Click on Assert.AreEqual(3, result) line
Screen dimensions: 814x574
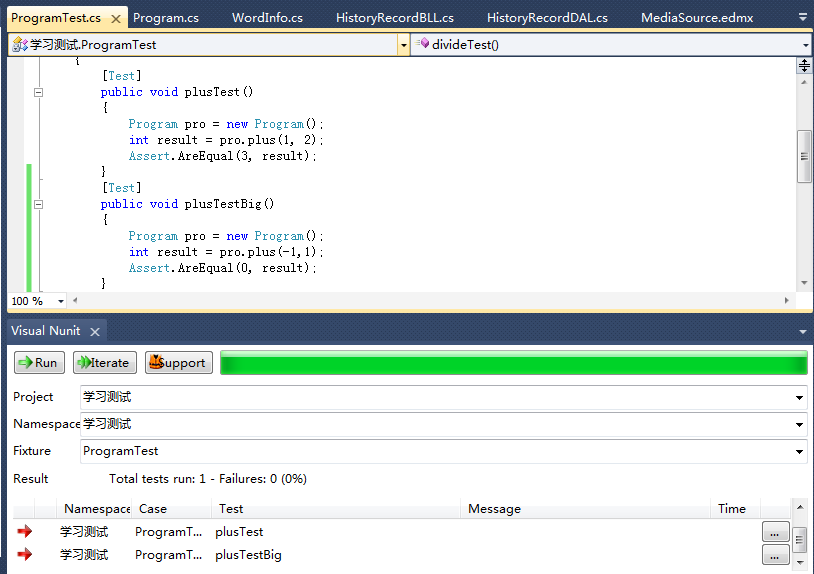tap(222, 156)
